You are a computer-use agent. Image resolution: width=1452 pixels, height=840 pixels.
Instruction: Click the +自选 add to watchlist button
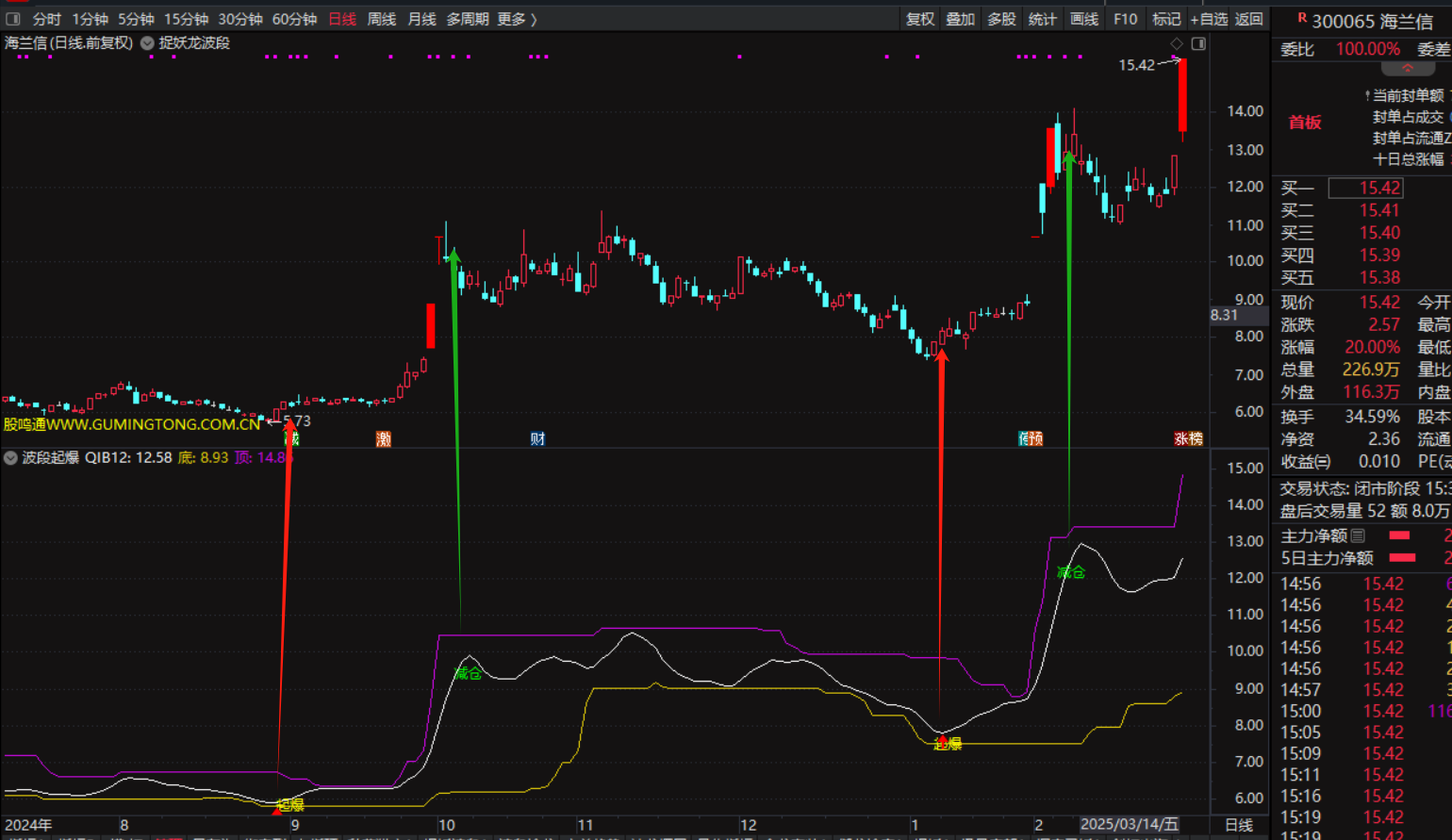click(x=1209, y=19)
